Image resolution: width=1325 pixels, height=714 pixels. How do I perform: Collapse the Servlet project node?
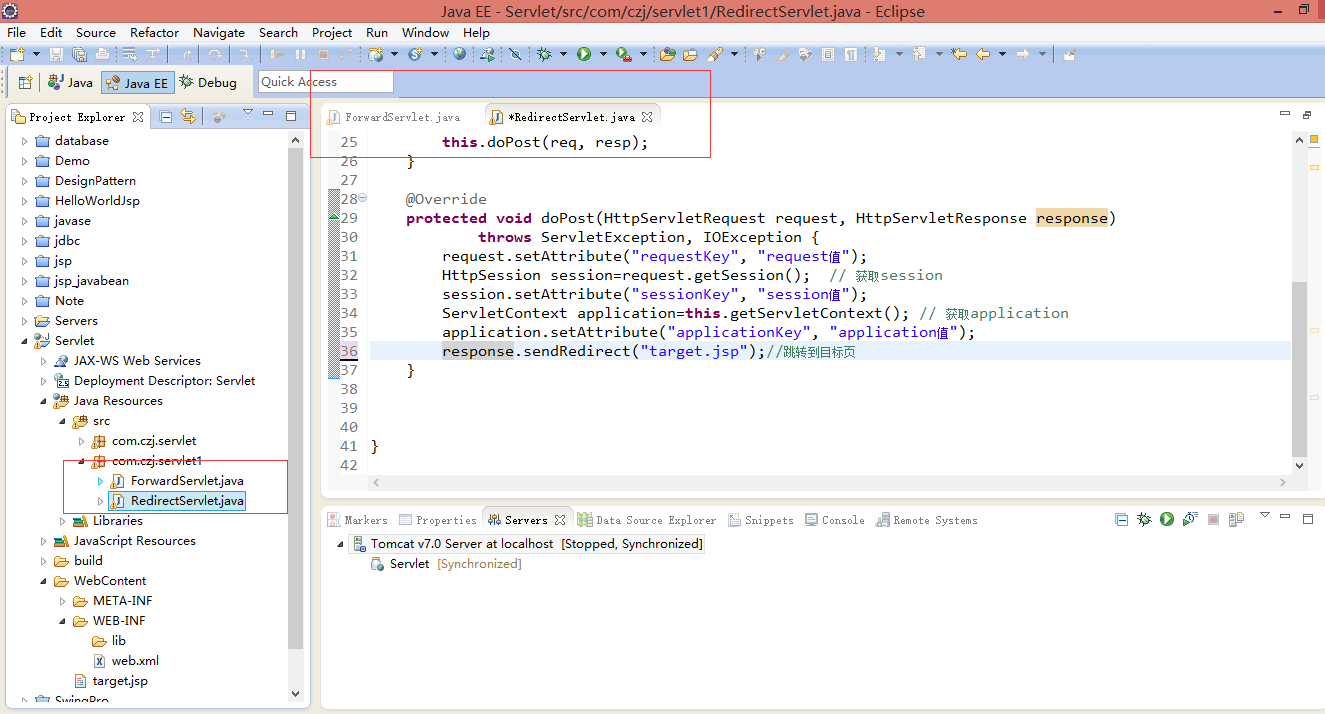coord(25,341)
